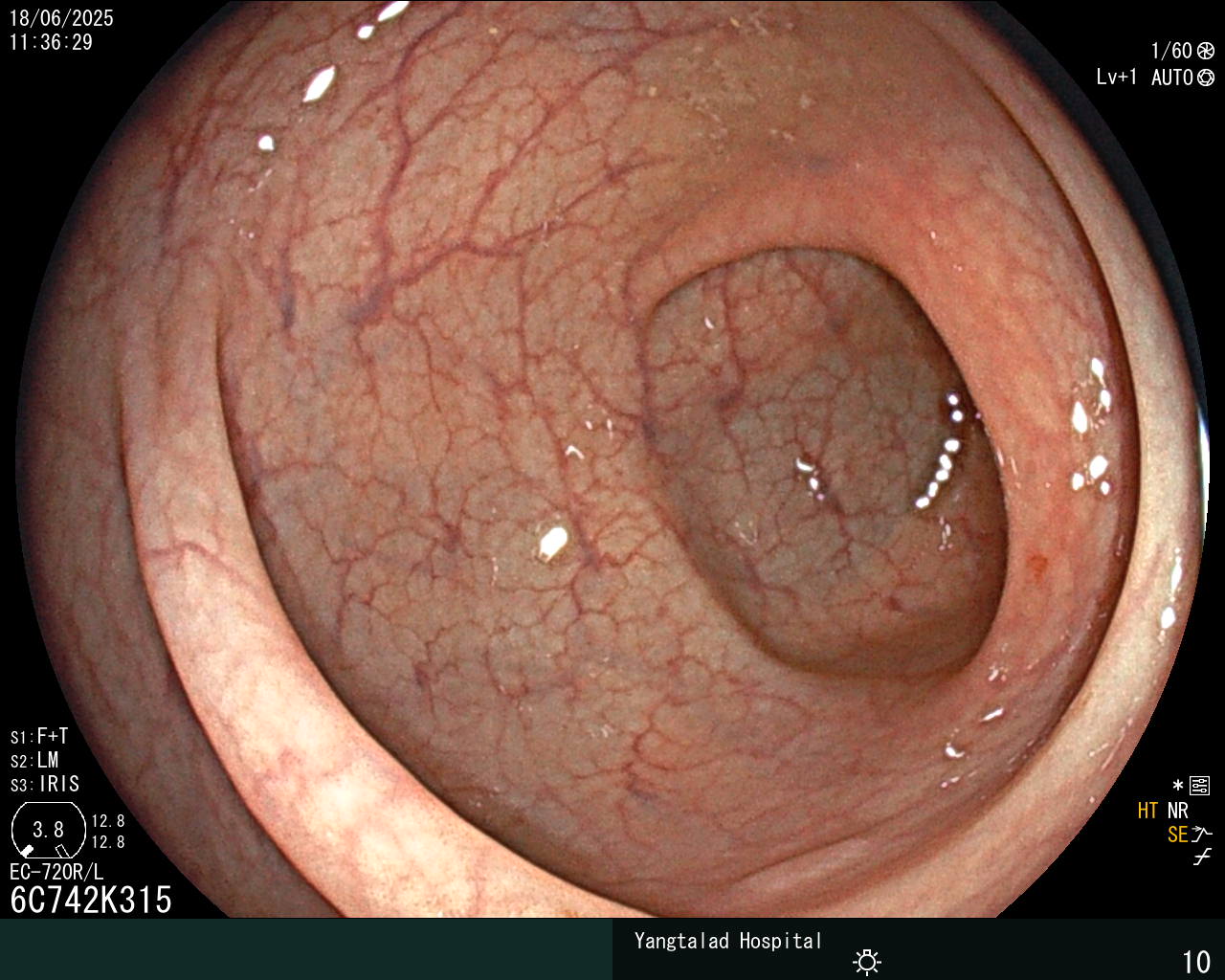
Task: Click the endoscopic colon image
Action: click(x=612, y=459)
